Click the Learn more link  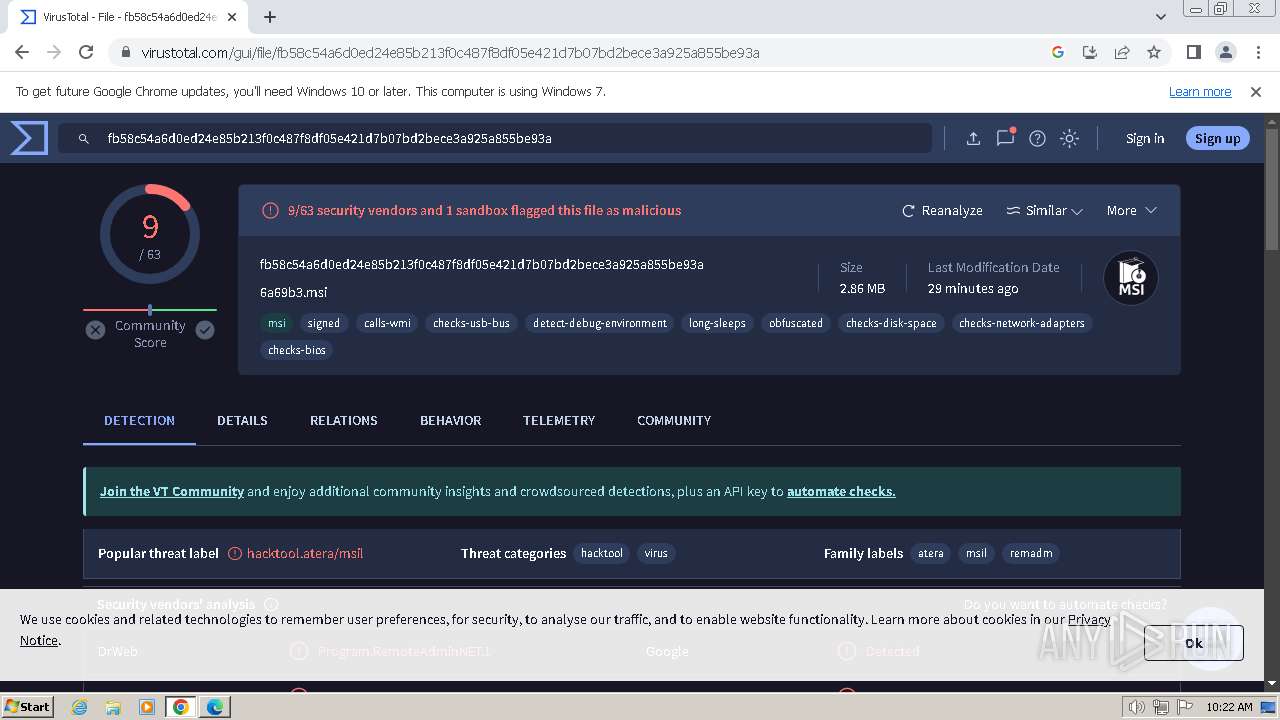[1200, 91]
